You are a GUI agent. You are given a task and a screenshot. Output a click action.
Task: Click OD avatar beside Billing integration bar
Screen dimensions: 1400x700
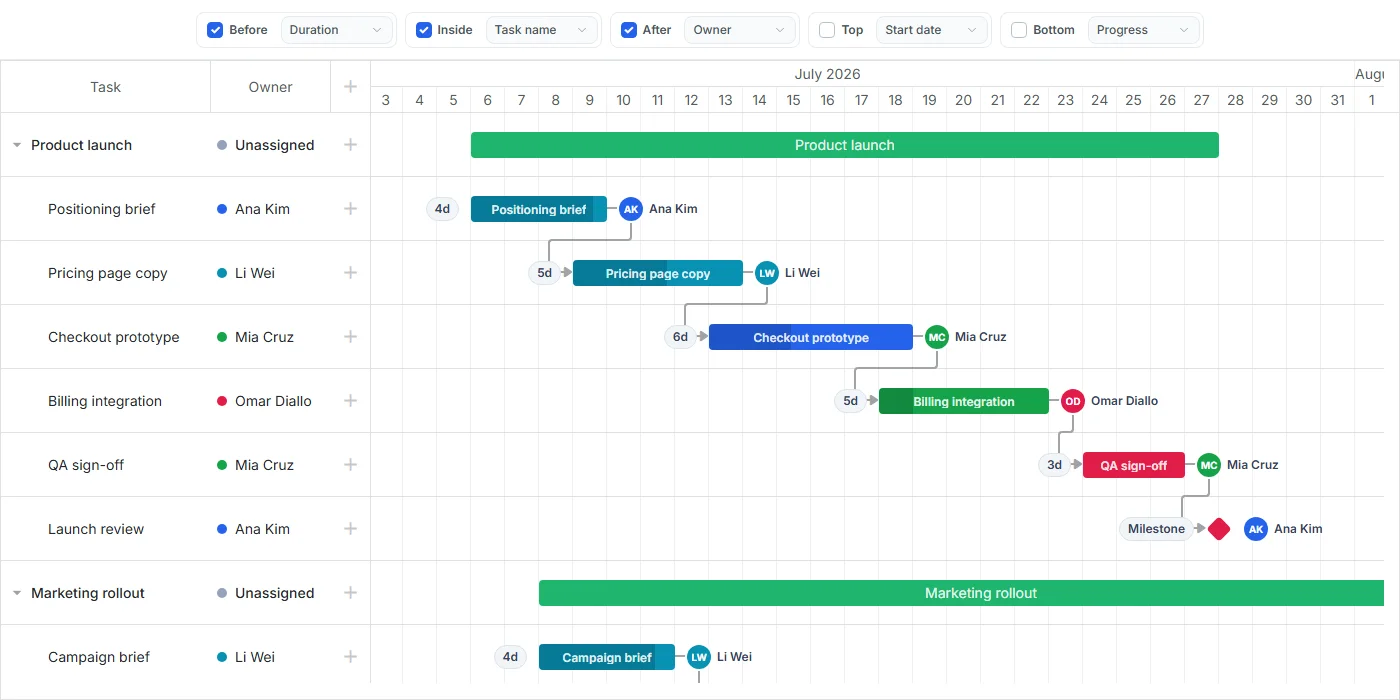1073,401
